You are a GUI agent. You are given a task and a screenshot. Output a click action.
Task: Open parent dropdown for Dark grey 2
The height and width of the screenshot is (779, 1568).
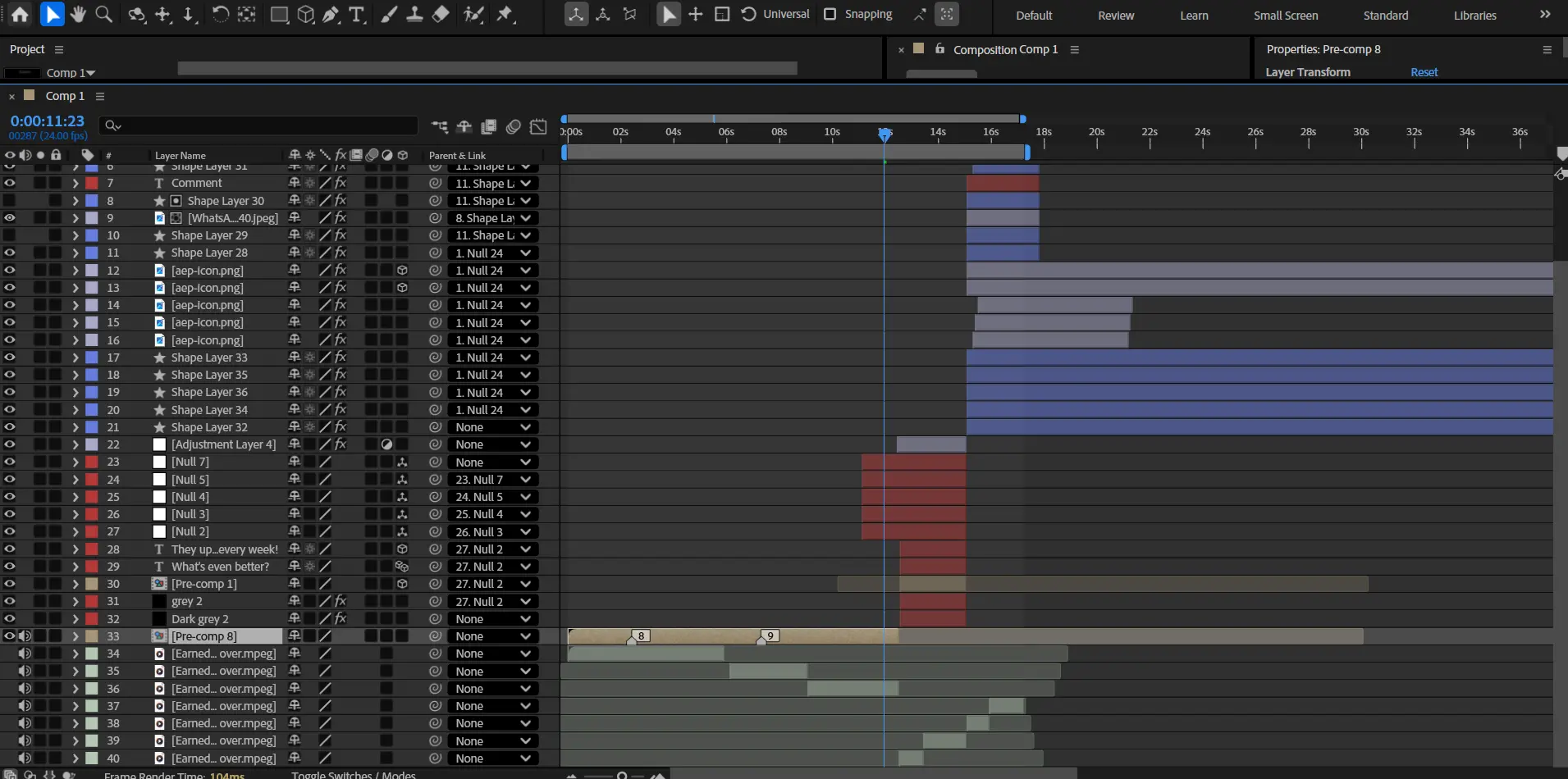click(x=492, y=619)
